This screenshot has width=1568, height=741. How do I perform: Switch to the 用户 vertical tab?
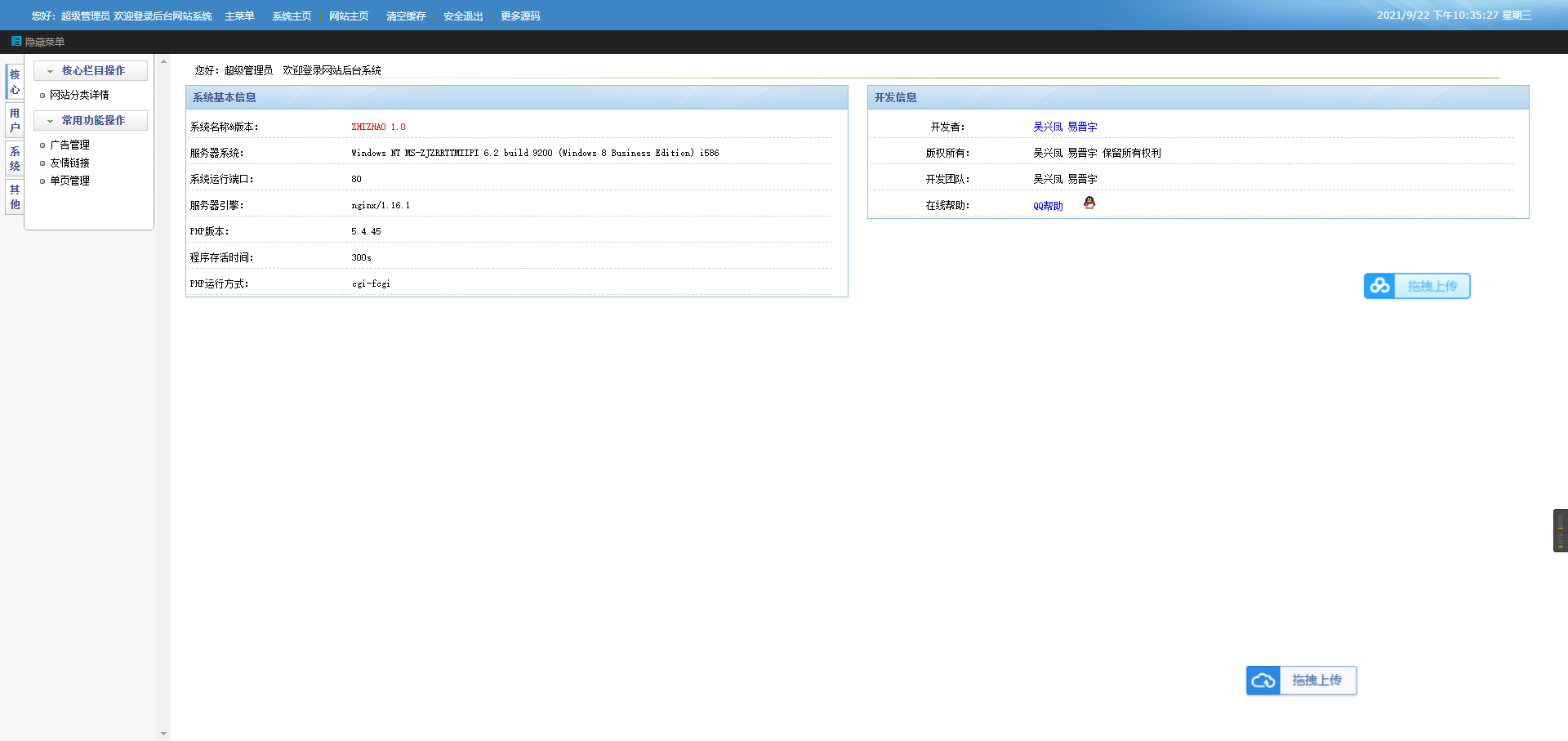[x=15, y=120]
